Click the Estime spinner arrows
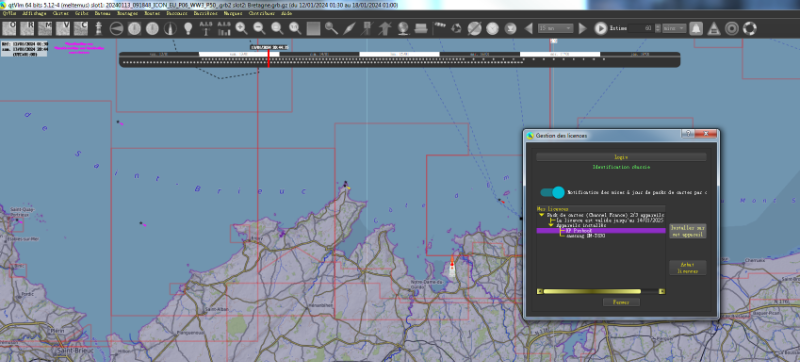800x362 pixels. point(658,28)
